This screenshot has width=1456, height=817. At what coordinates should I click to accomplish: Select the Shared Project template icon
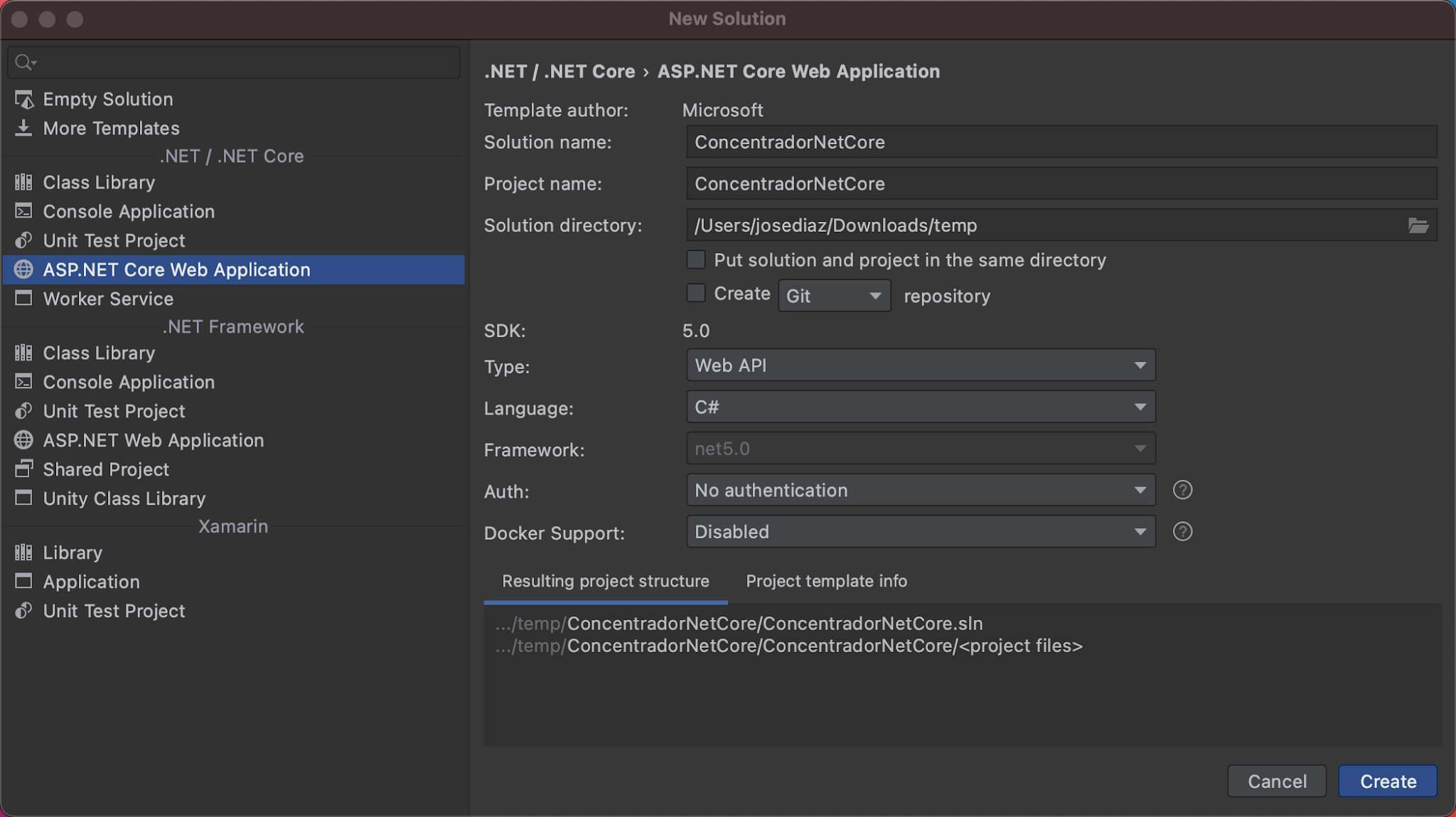tap(24, 469)
